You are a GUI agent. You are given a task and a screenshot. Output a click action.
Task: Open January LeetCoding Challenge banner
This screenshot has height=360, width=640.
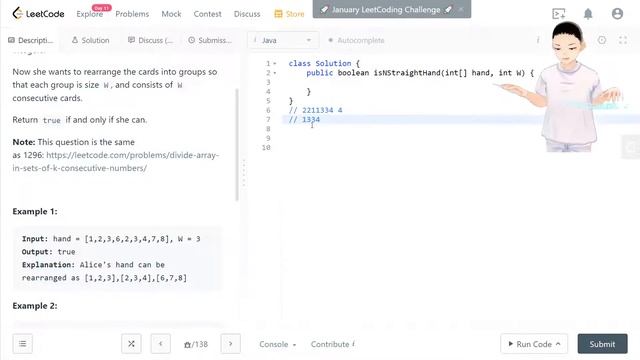386,9
